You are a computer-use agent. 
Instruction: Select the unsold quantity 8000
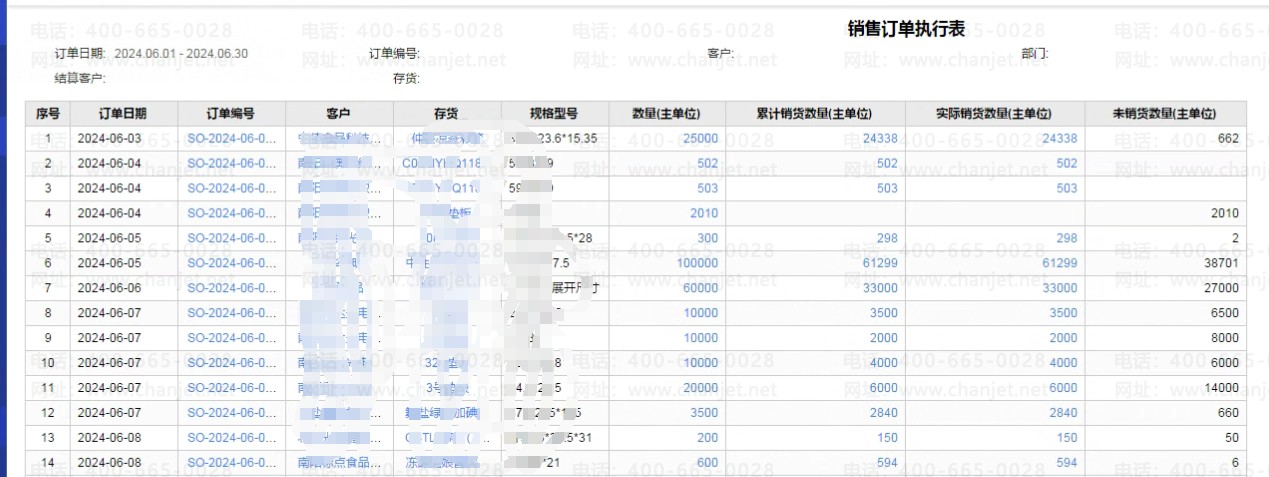point(1224,338)
